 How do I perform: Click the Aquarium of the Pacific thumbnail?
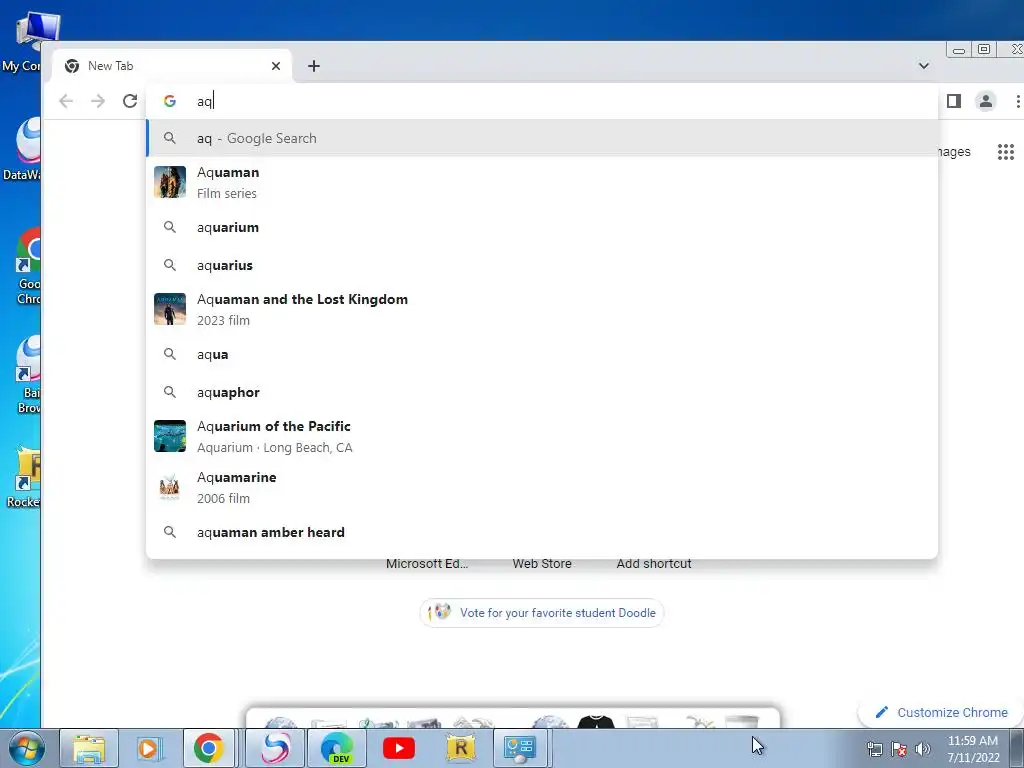tap(170, 436)
